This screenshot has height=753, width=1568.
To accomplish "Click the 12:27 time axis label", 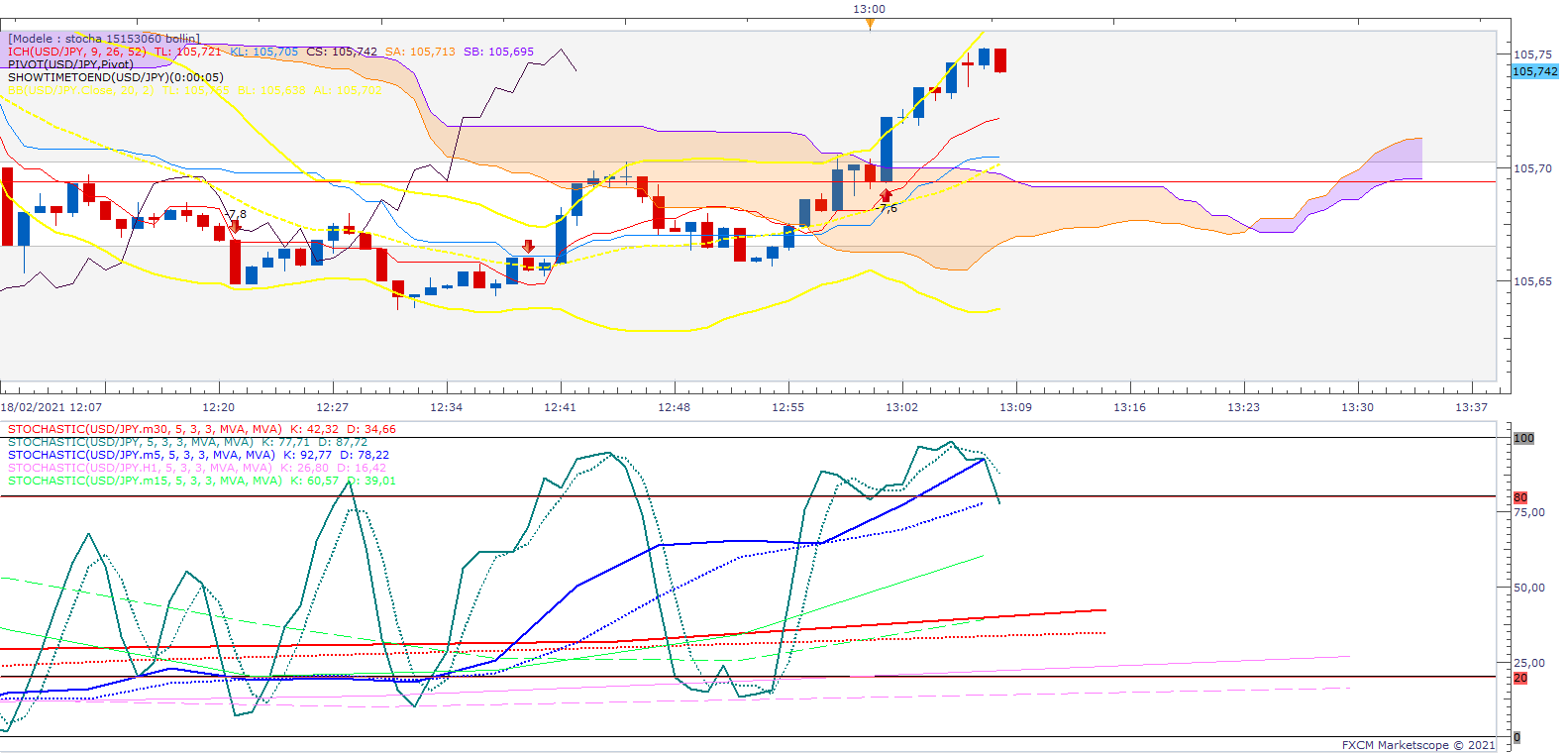I will [x=333, y=407].
